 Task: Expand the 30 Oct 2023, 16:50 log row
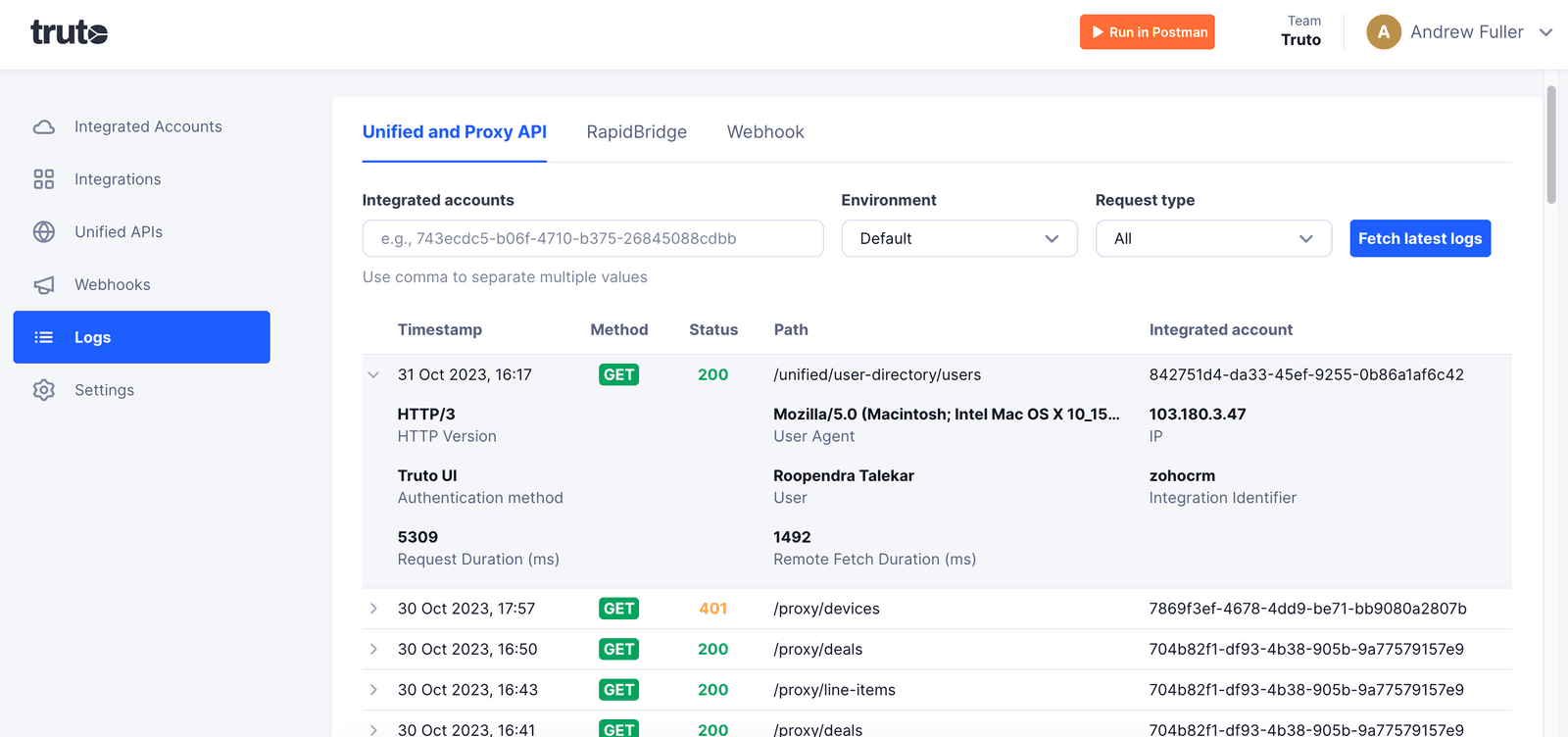(373, 650)
